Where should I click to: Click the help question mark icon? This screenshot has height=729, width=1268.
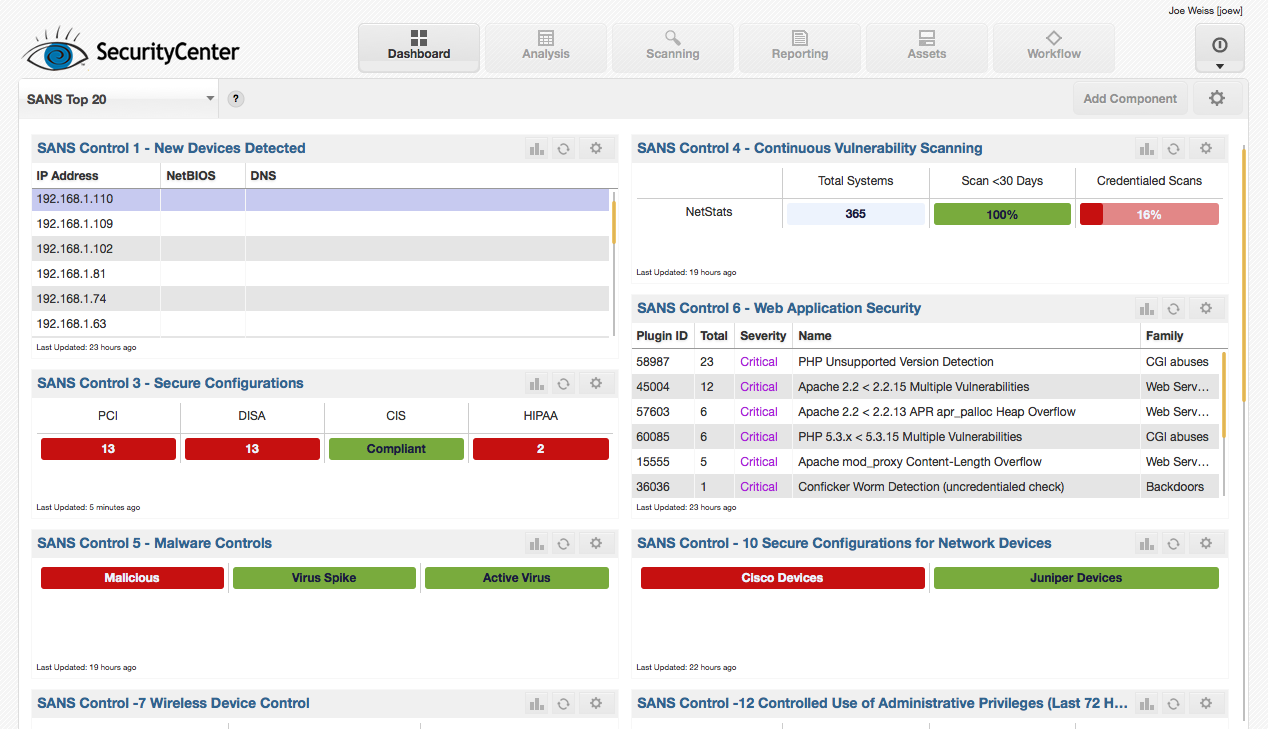pyautogui.click(x=236, y=99)
